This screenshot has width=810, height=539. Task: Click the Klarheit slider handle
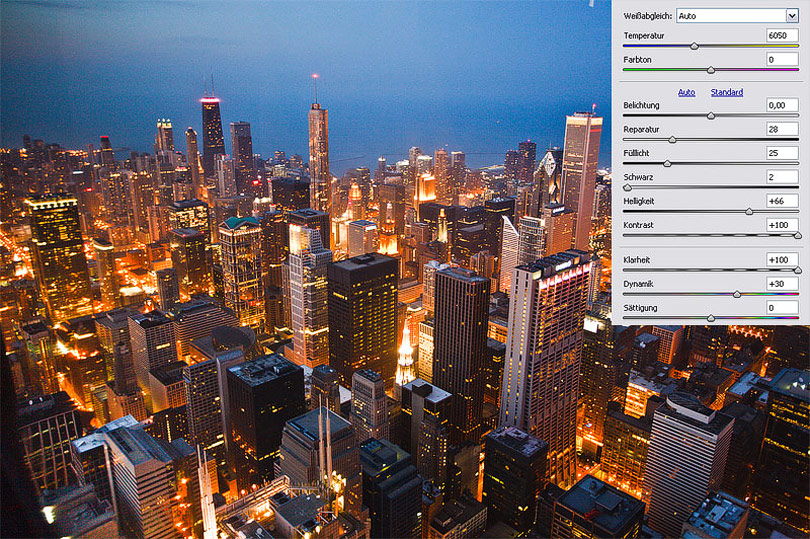coord(798,270)
